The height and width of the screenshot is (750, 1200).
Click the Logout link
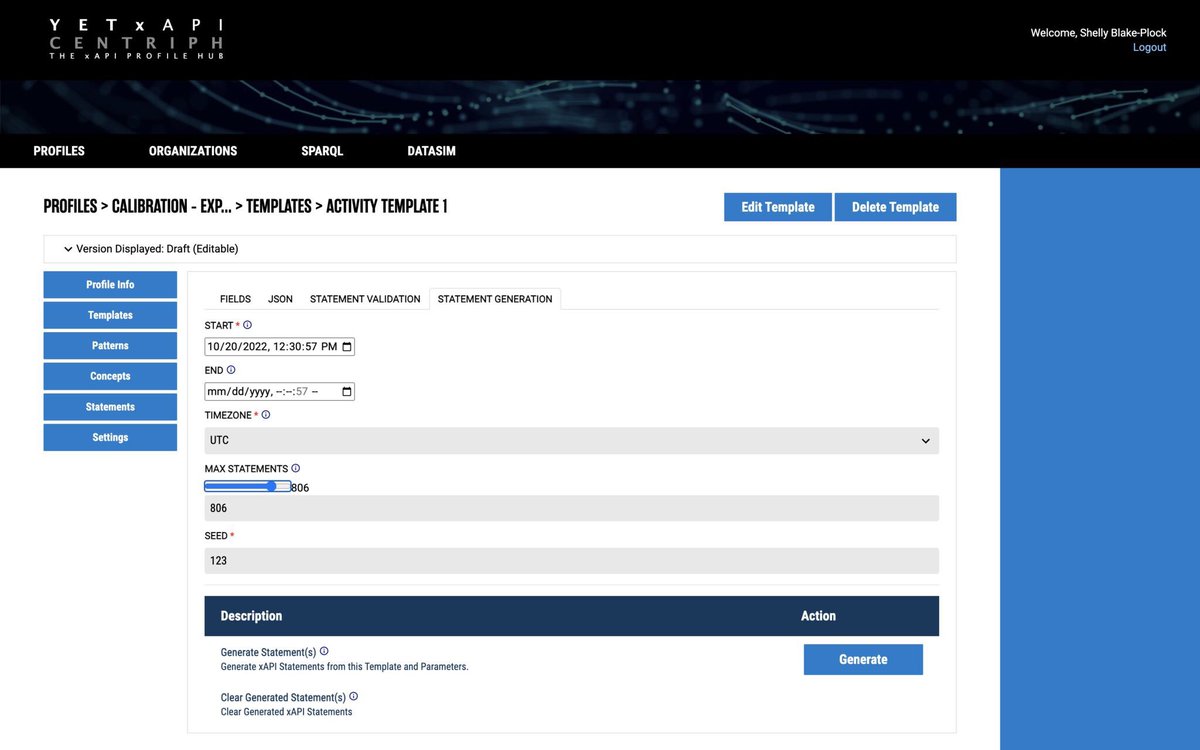tap(1149, 47)
